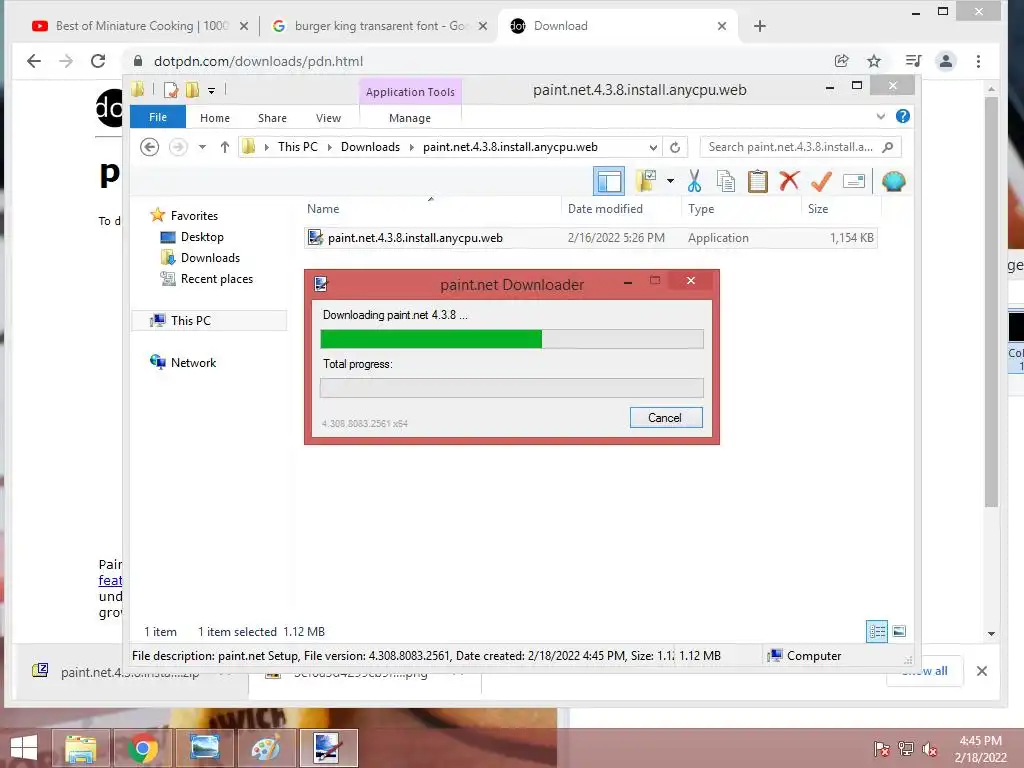Switch to large icons view in status bar
This screenshot has height=768, width=1024.
pyautogui.click(x=899, y=632)
